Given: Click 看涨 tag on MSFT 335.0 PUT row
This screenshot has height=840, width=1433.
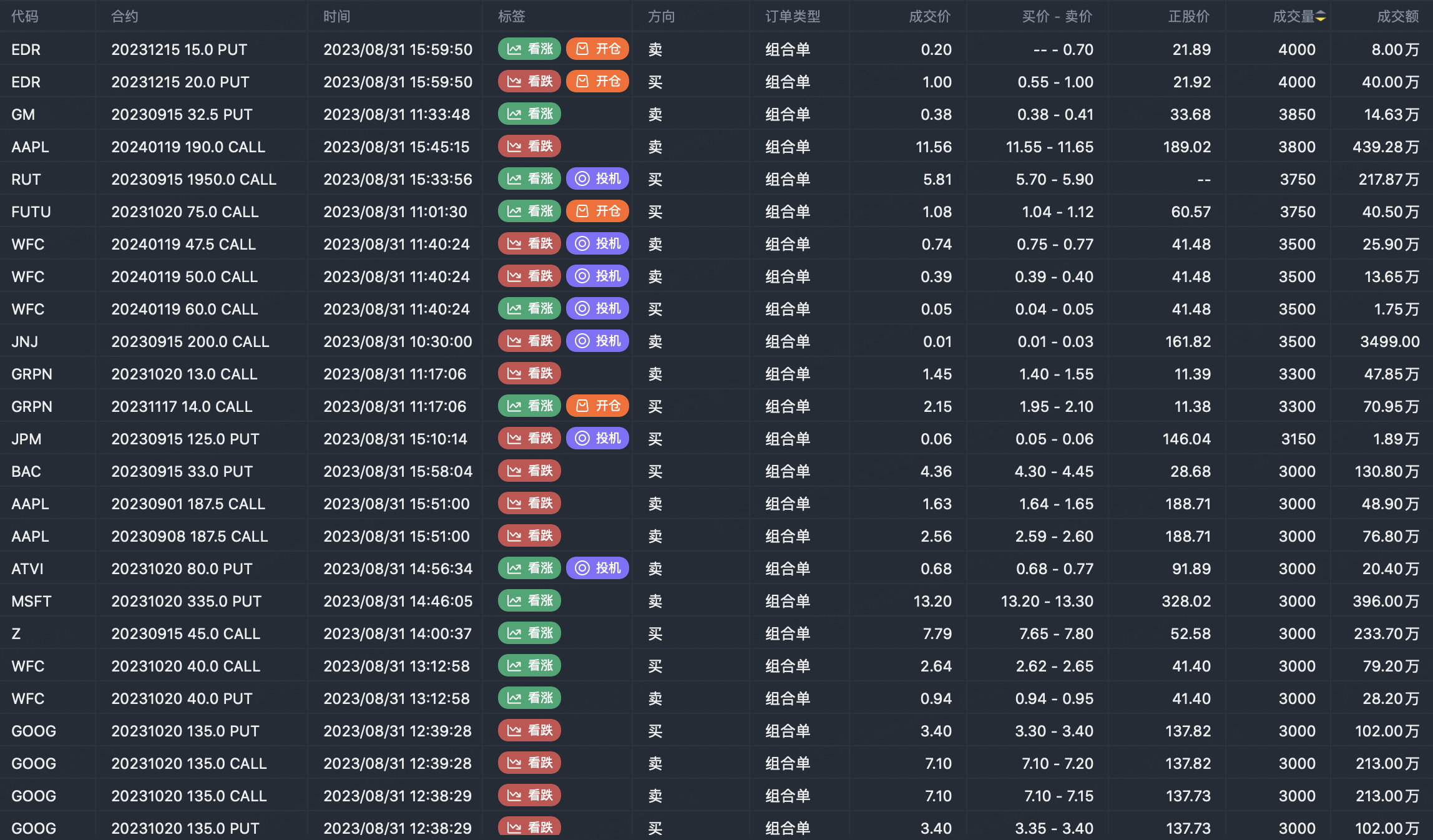Looking at the screenshot, I should click(x=529, y=601).
